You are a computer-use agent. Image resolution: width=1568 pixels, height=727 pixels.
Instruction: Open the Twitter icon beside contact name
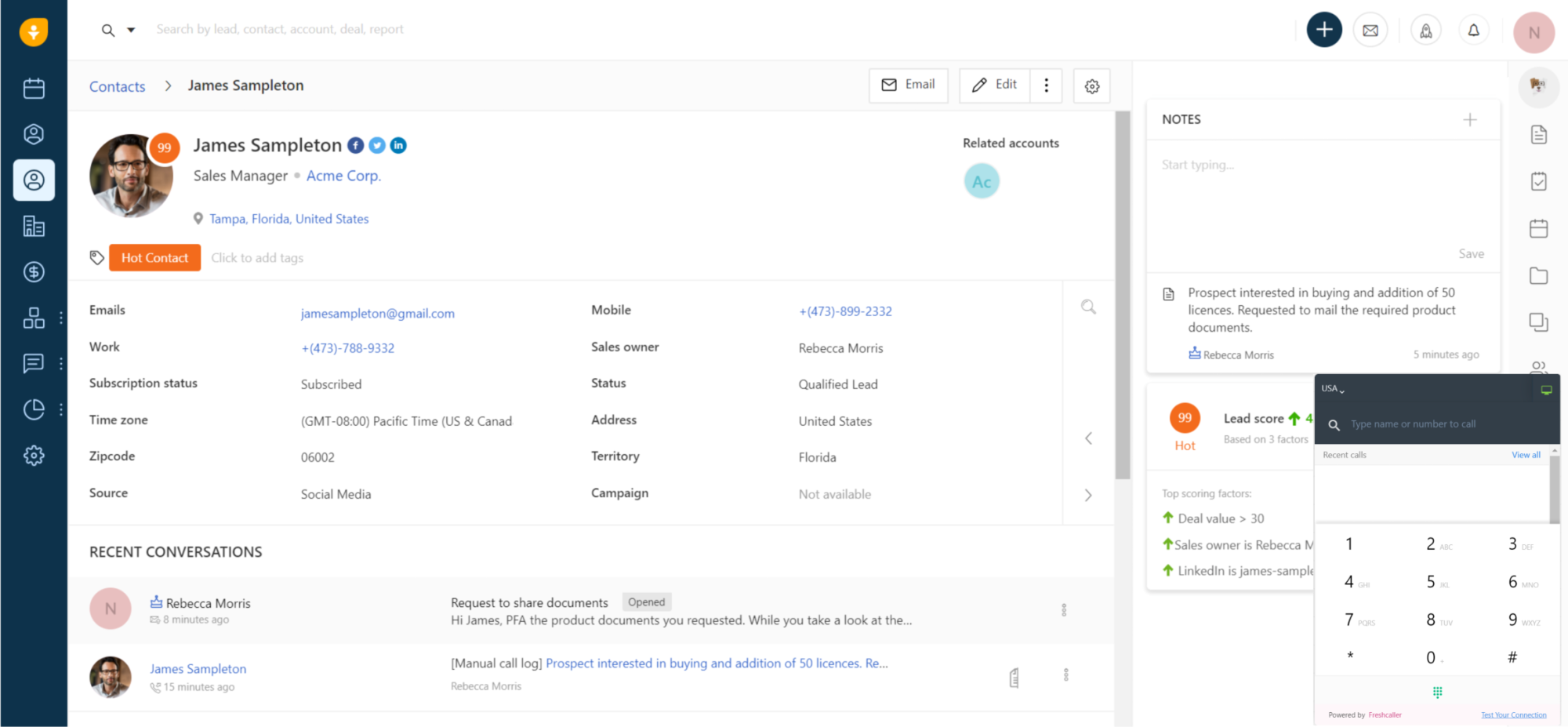[x=377, y=145]
